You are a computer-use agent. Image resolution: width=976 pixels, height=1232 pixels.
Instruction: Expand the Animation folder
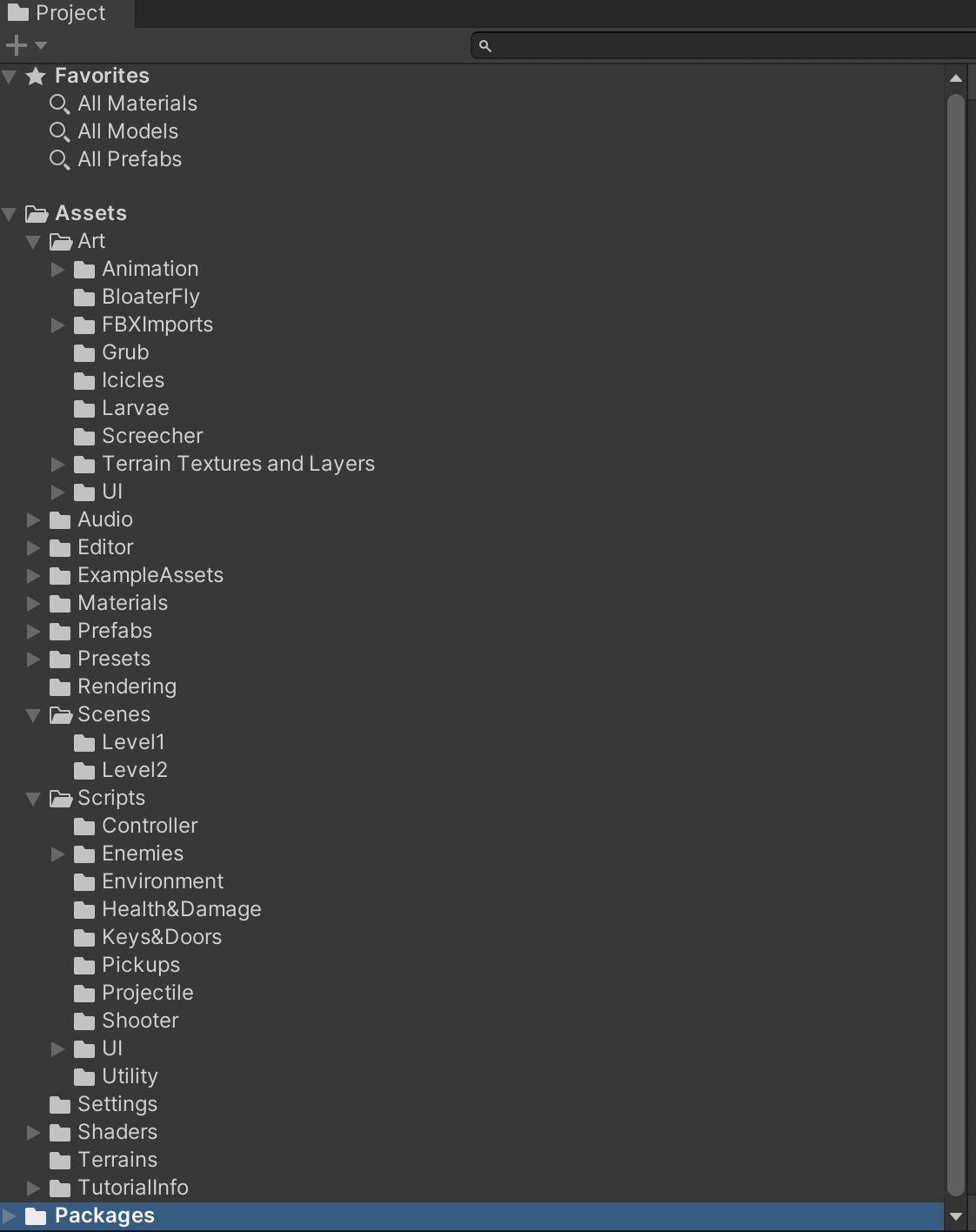[x=57, y=270]
